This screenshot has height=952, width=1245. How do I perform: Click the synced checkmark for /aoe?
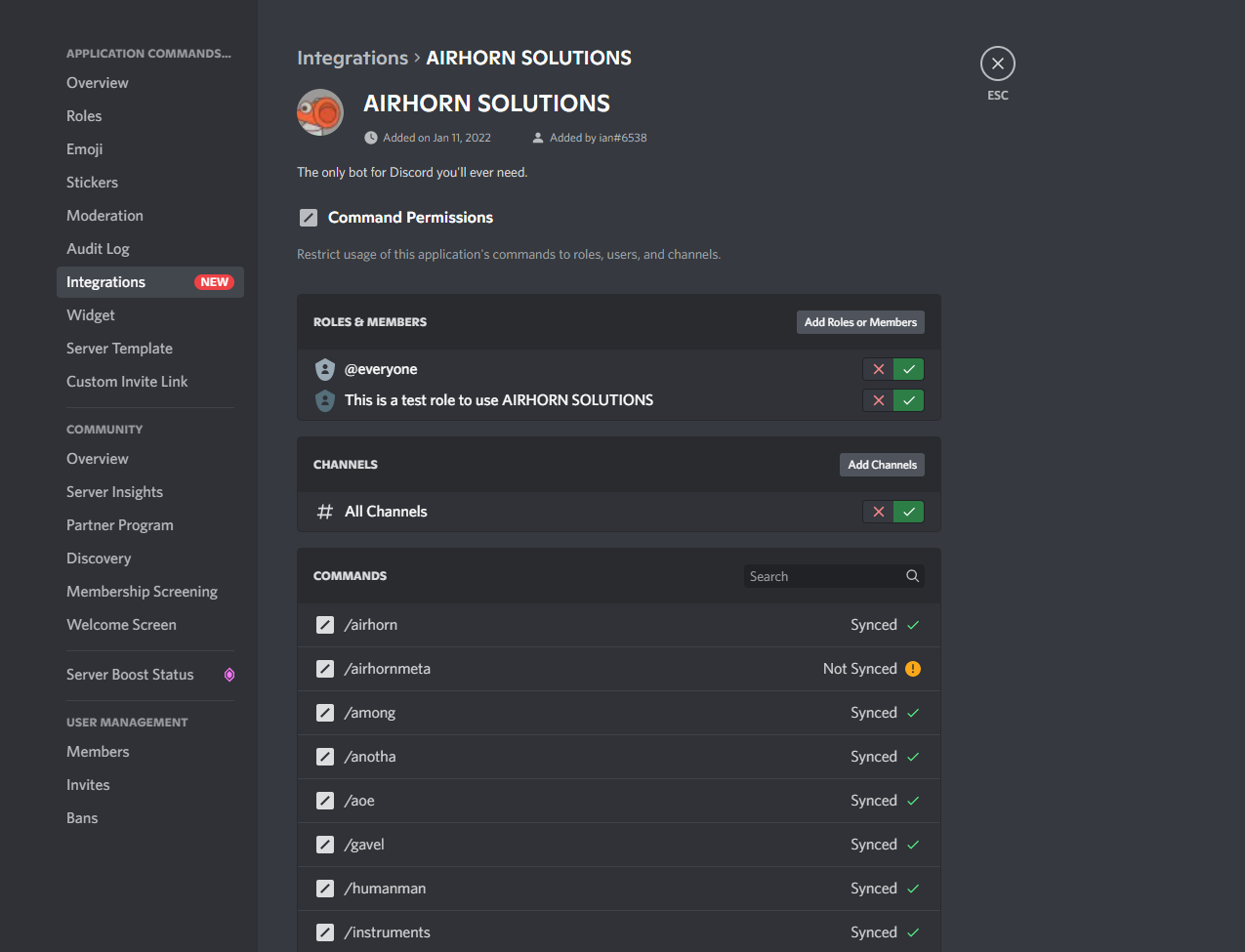pos(913,801)
